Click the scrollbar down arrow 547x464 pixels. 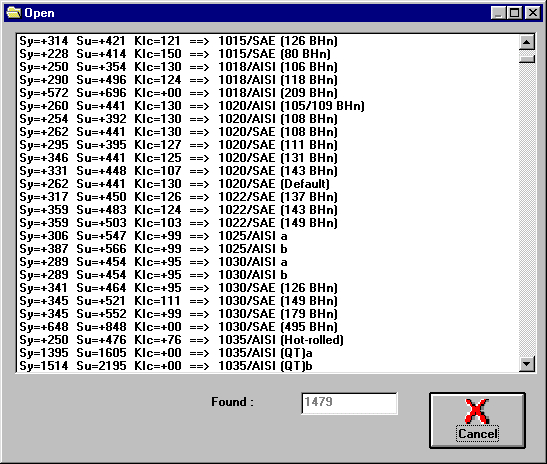(527, 364)
